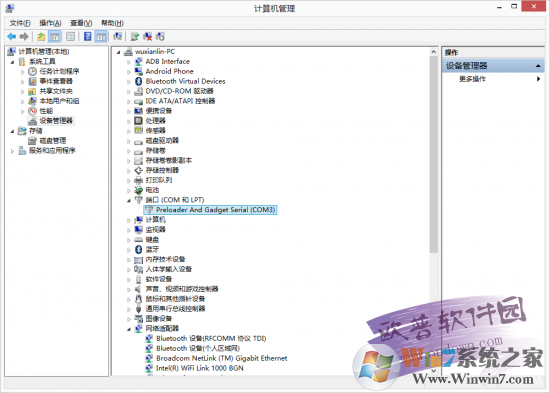
Task: Click the 处理器 category icon
Action: (139, 121)
